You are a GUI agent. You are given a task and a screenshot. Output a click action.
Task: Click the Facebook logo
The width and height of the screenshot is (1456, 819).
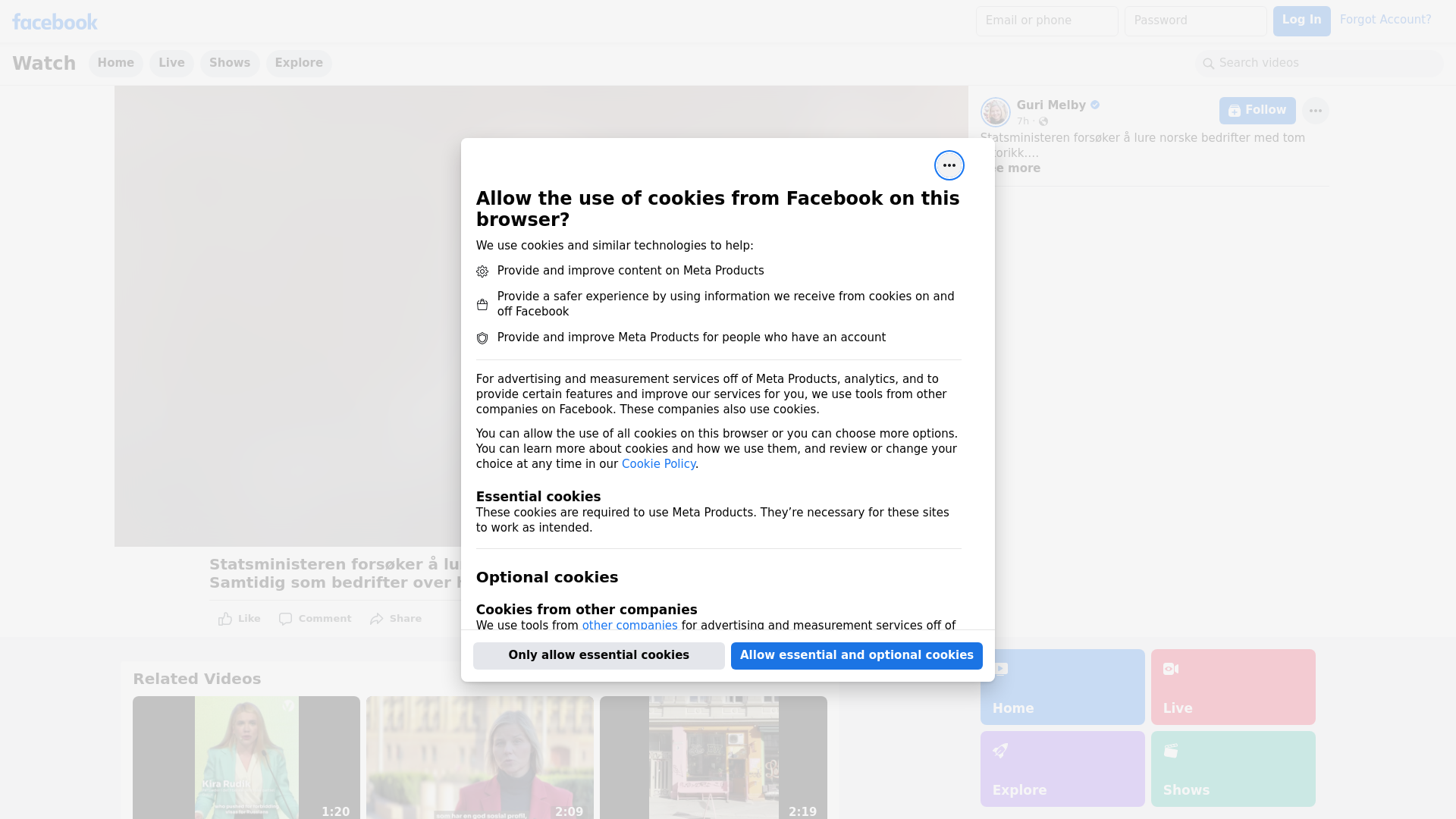pyautogui.click(x=55, y=22)
